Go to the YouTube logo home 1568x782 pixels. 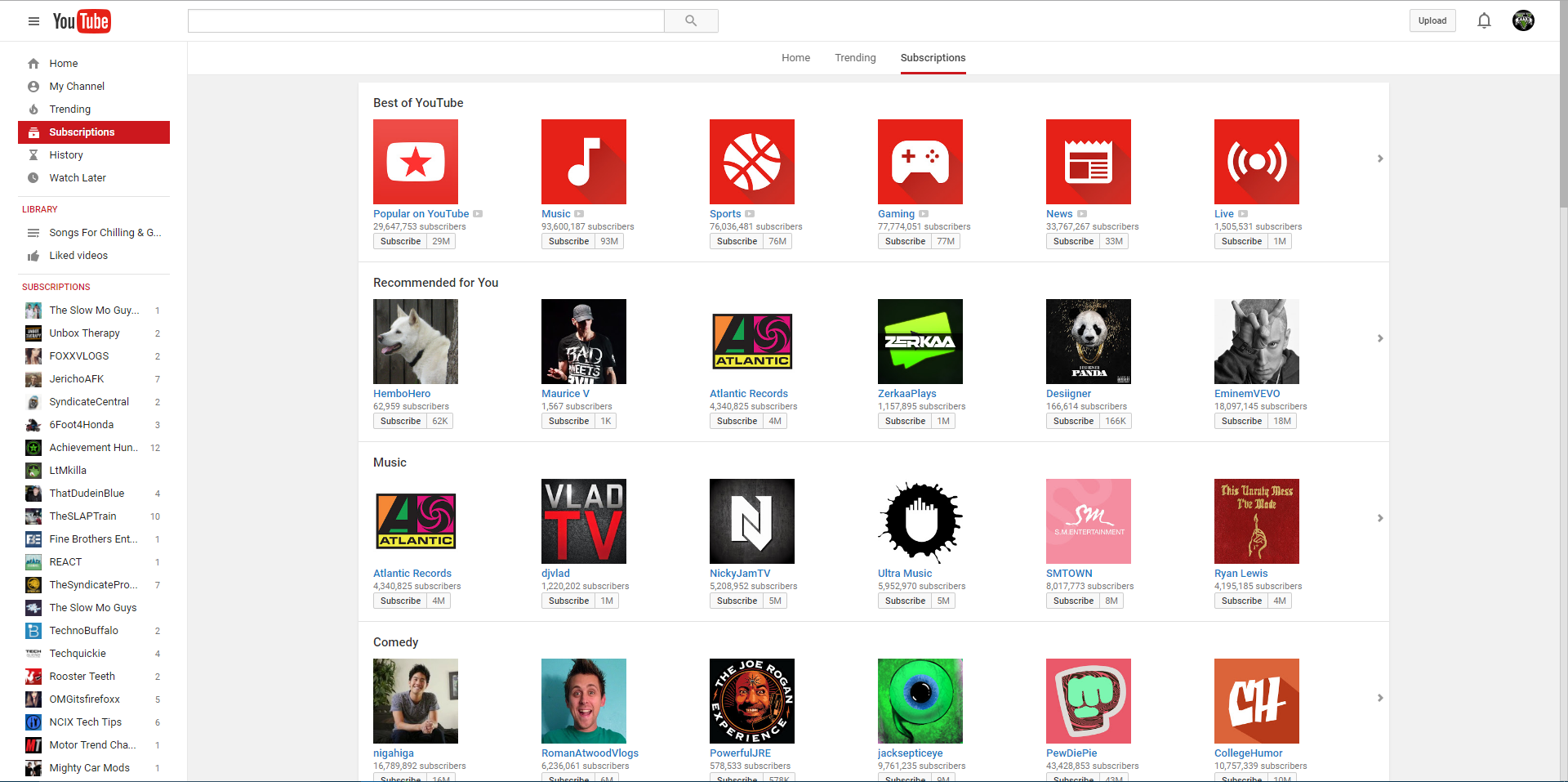click(x=82, y=21)
